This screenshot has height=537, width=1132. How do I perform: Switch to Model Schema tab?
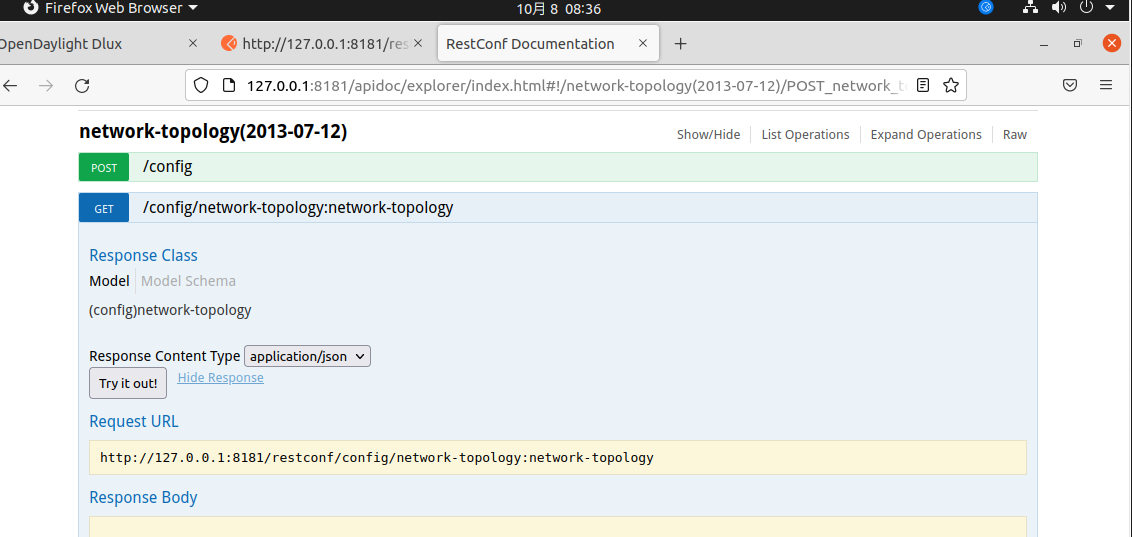[x=188, y=281]
